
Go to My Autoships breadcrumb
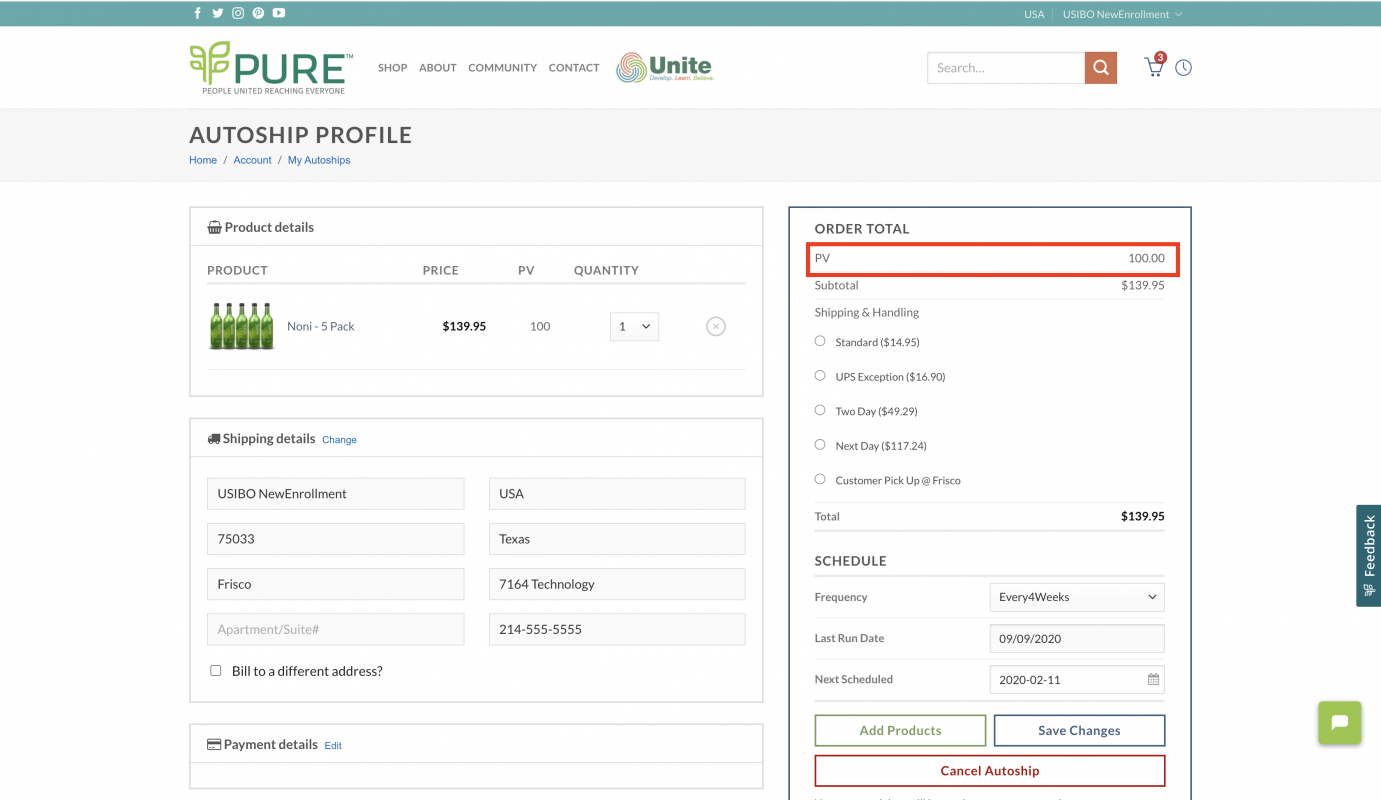pyautogui.click(x=319, y=160)
